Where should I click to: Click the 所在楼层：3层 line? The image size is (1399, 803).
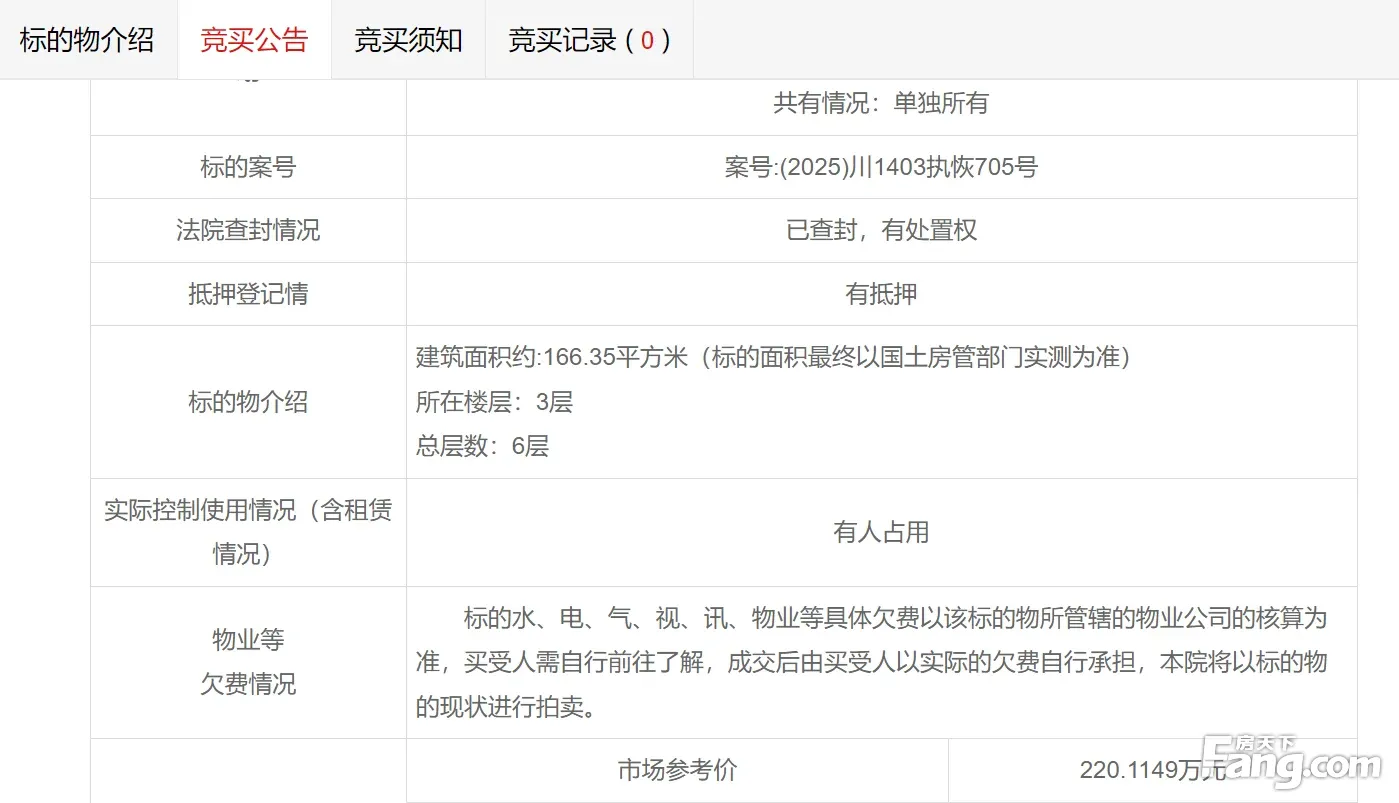click(494, 402)
